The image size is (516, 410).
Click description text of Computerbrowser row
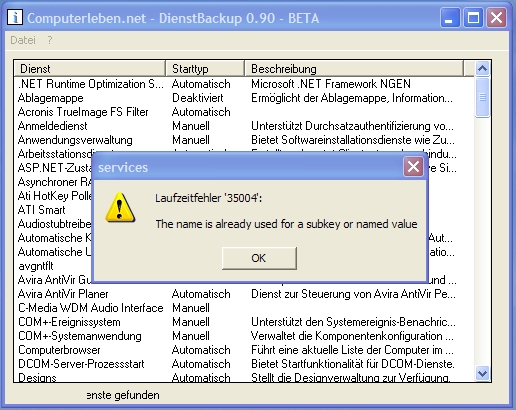click(352, 350)
